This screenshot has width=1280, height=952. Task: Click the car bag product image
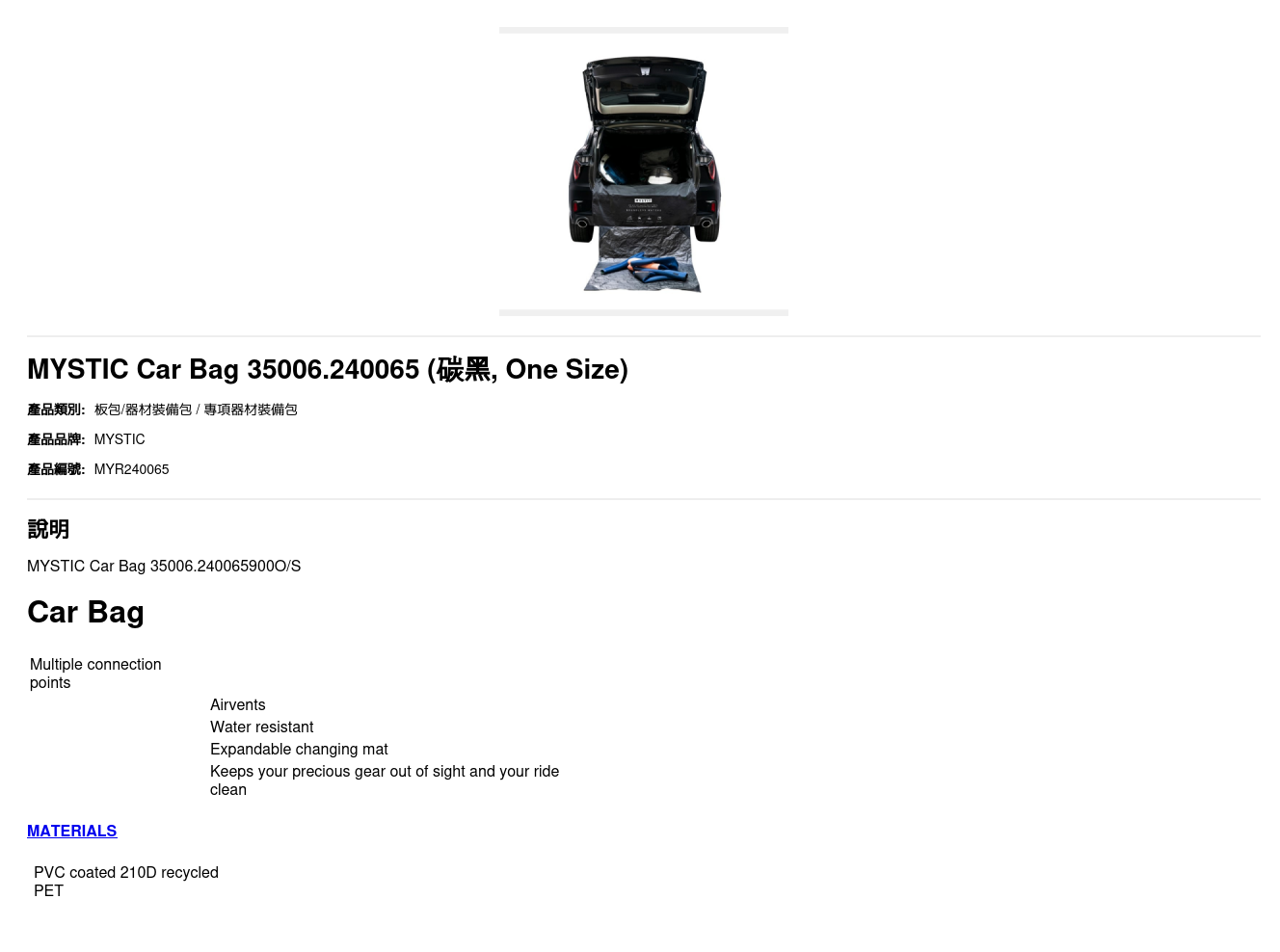(x=644, y=172)
